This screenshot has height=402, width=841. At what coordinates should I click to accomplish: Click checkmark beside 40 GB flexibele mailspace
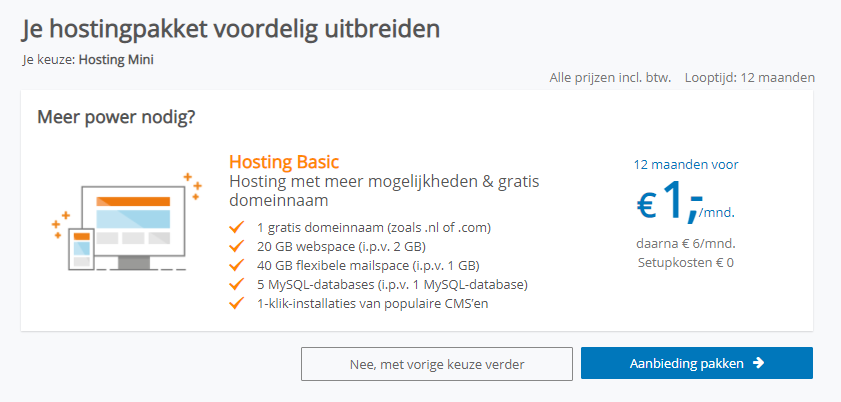pos(237,265)
